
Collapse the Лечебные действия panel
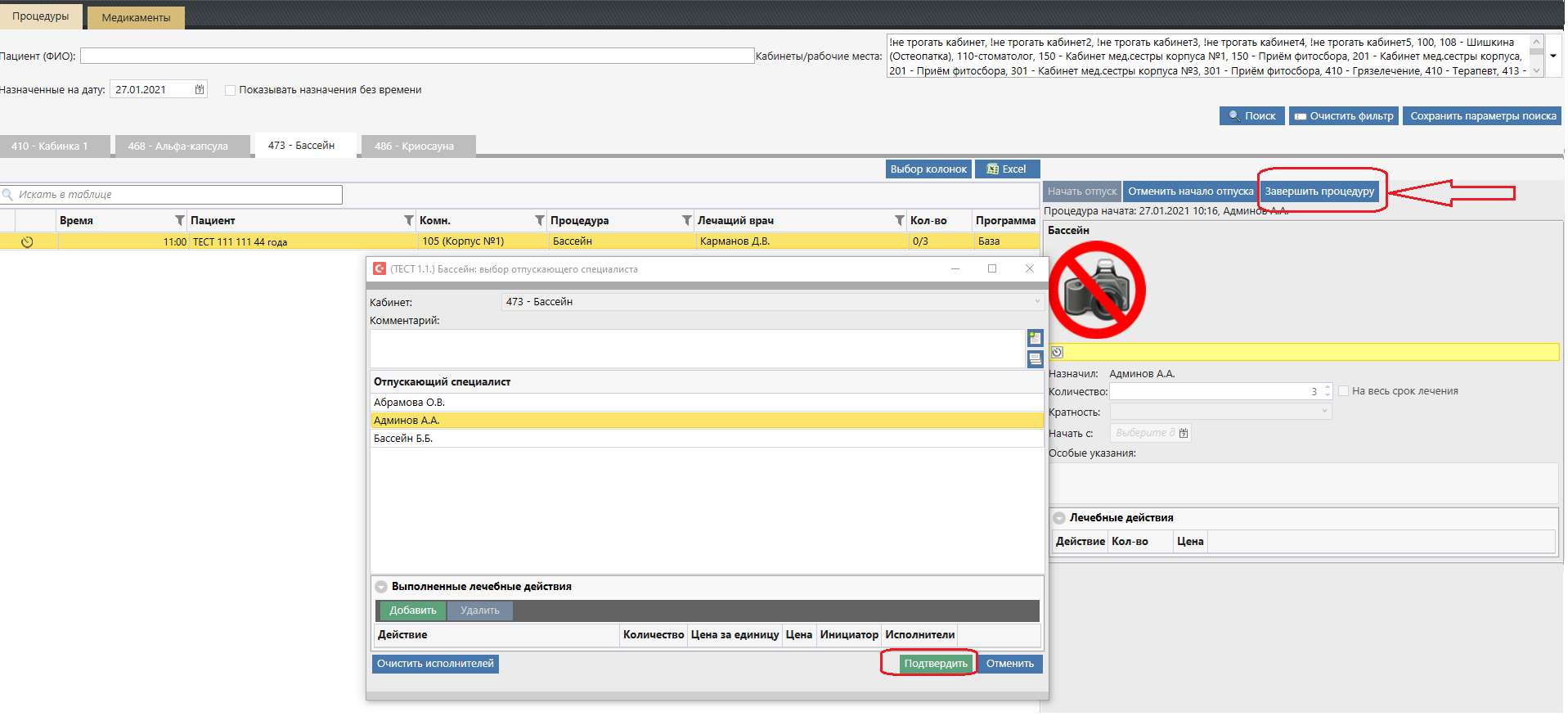click(1059, 518)
